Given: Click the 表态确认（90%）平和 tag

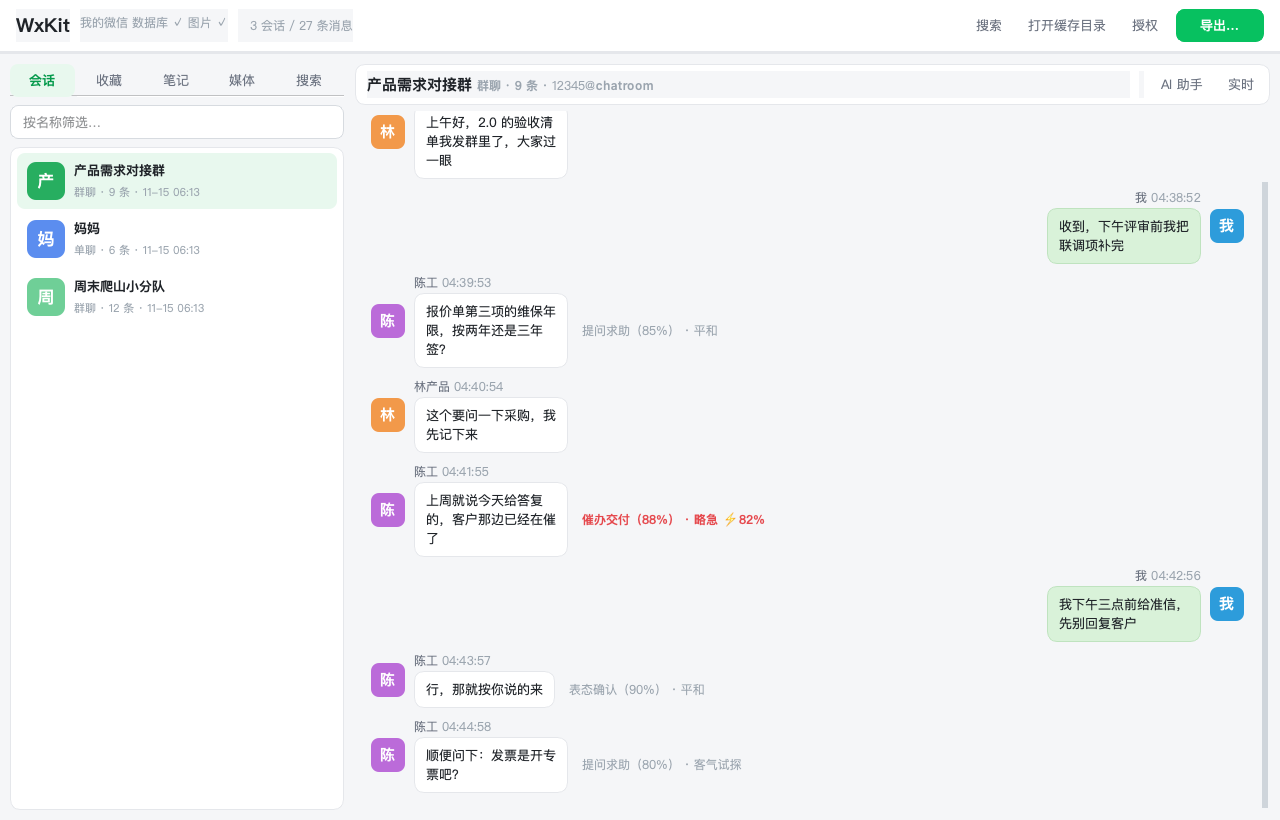Looking at the screenshot, I should pos(637,690).
